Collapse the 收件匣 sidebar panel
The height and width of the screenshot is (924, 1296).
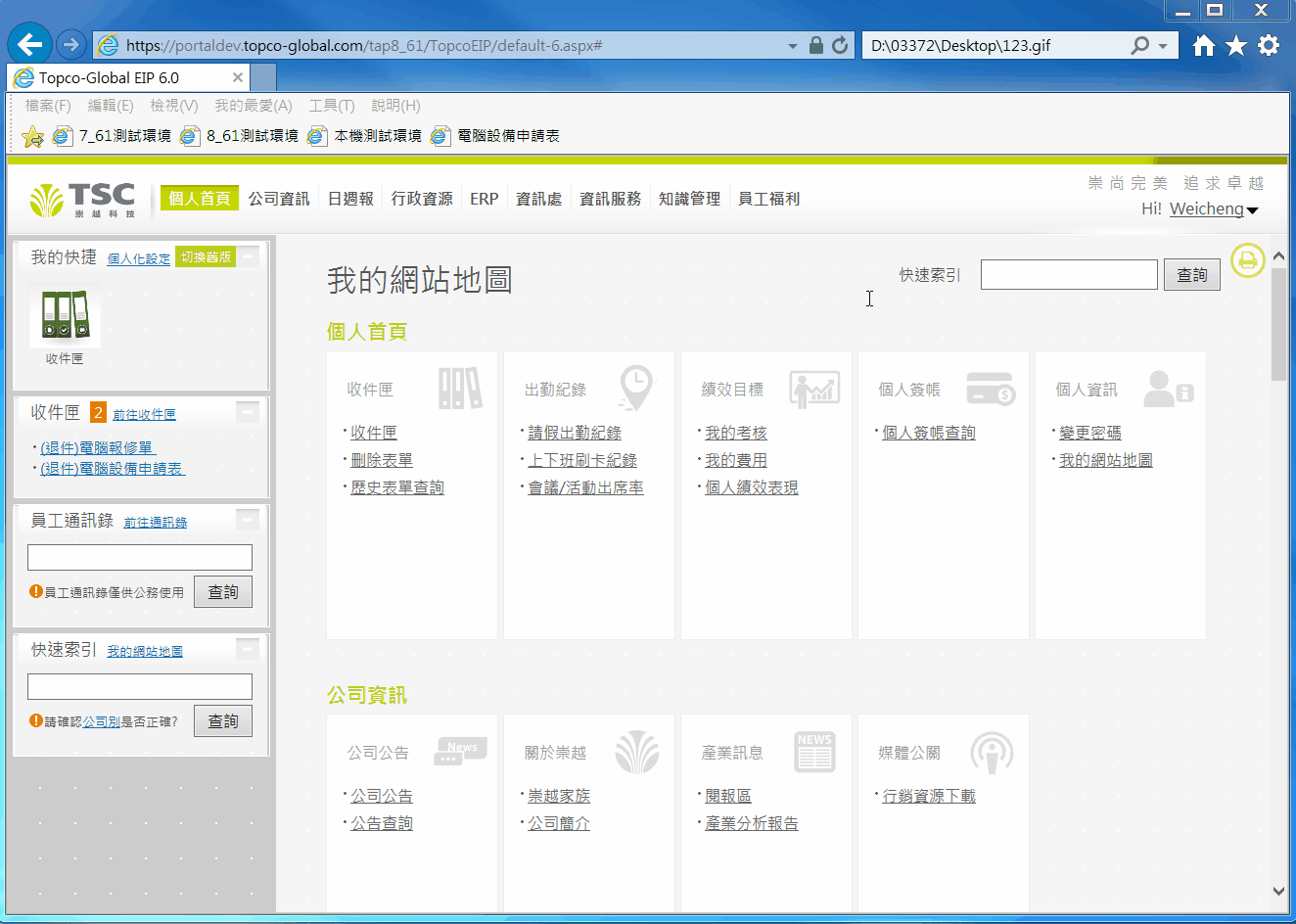(x=249, y=412)
